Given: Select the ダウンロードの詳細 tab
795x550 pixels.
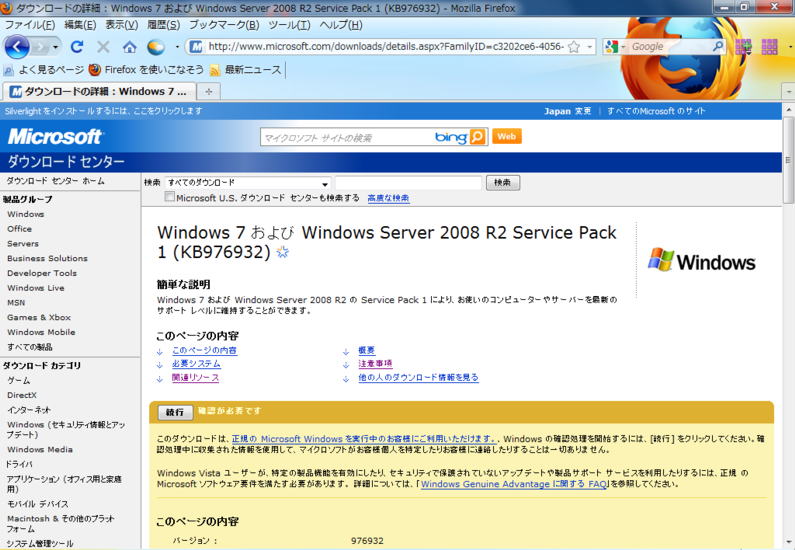Looking at the screenshot, I should (x=99, y=91).
